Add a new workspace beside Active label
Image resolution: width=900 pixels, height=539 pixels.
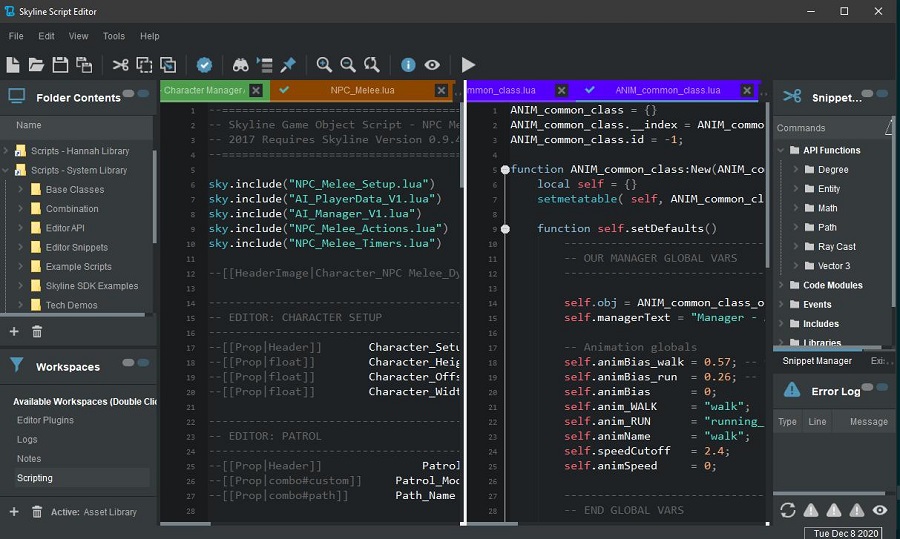pyautogui.click(x=14, y=511)
